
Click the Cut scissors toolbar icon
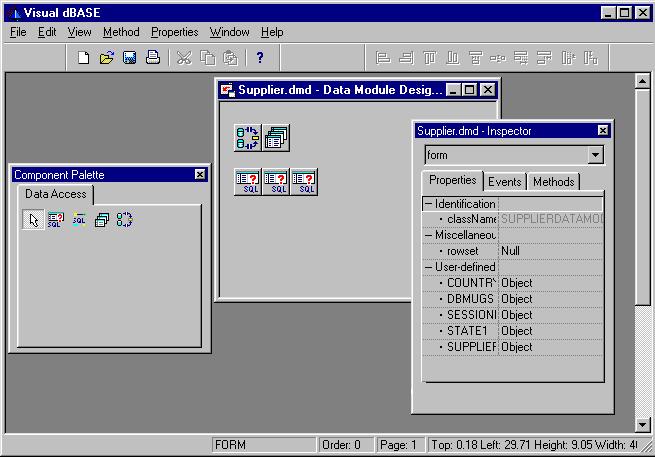coord(184,58)
